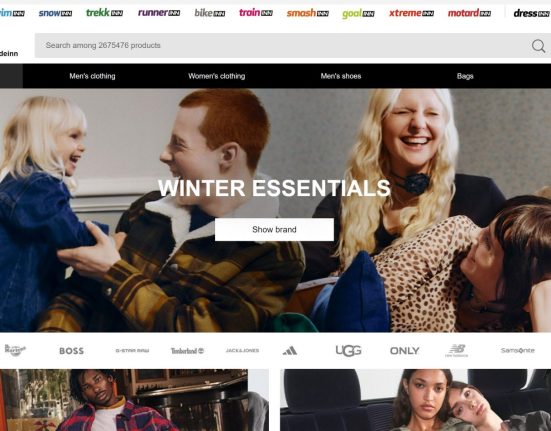The image size is (551, 431).
Task: Open the xtremeinn store logo
Action: 411,13
